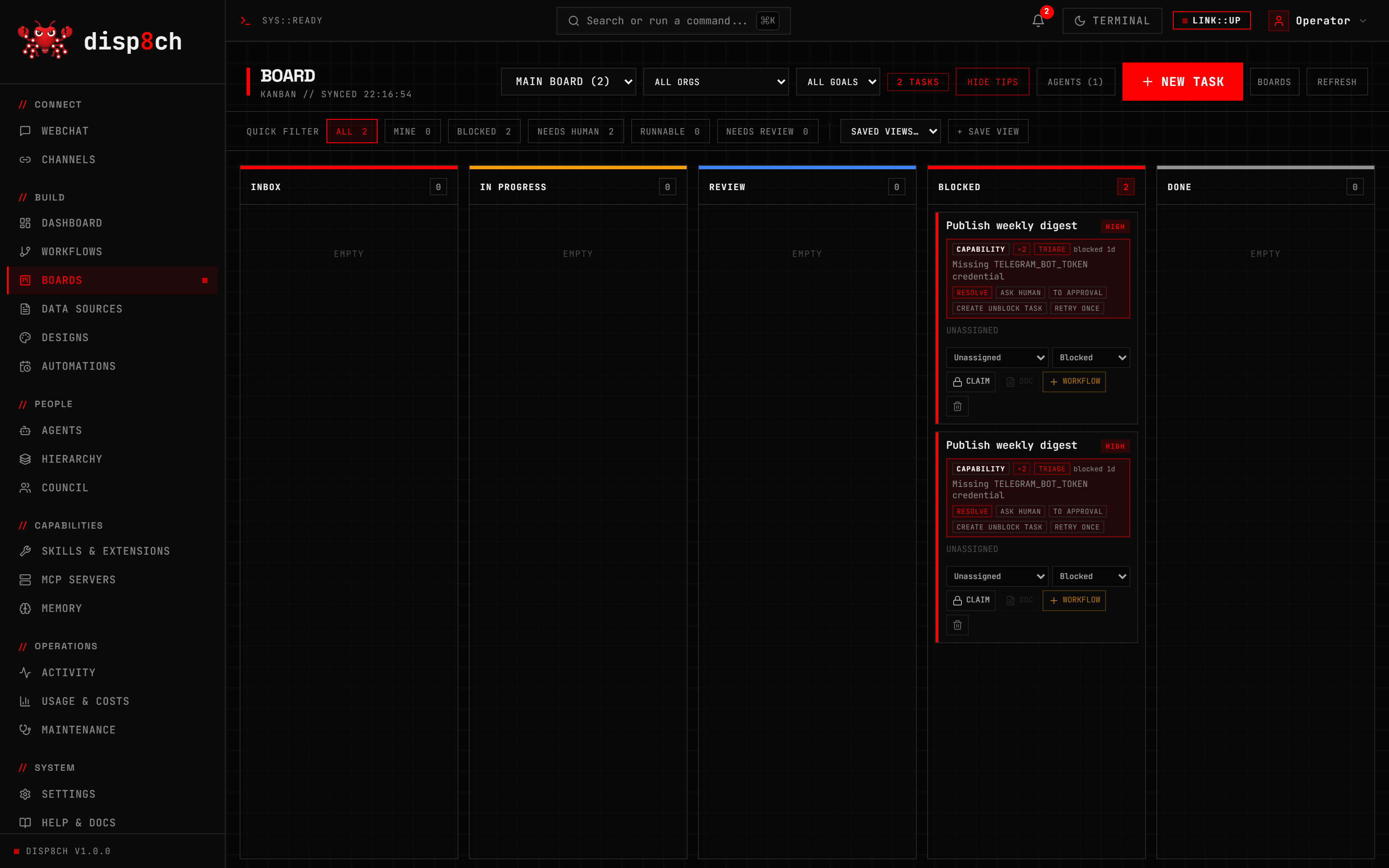1389x868 pixels.
Task: Delete the first Publish weekly digest card
Action: click(958, 407)
